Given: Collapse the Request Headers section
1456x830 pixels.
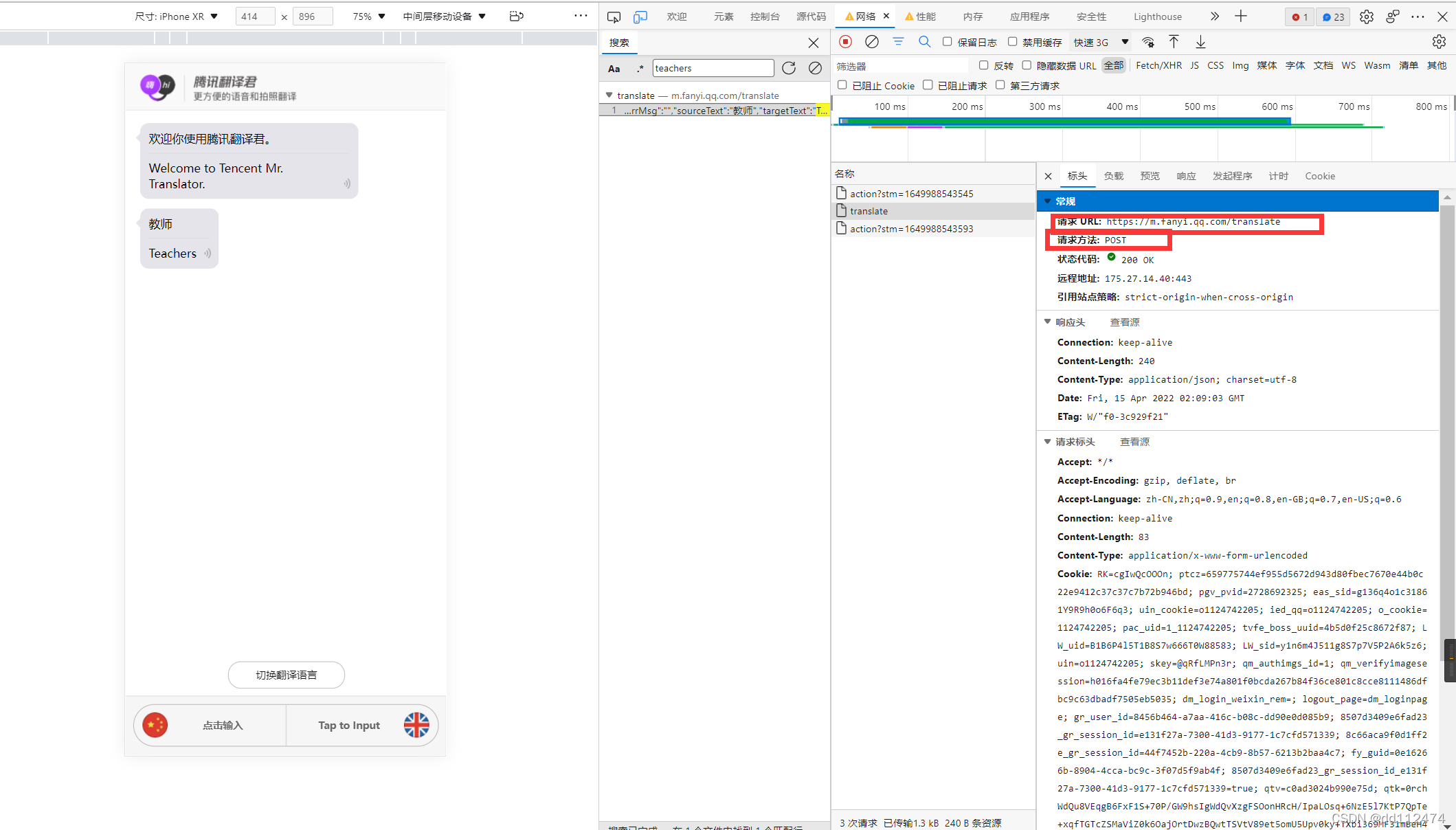Looking at the screenshot, I should point(1048,442).
